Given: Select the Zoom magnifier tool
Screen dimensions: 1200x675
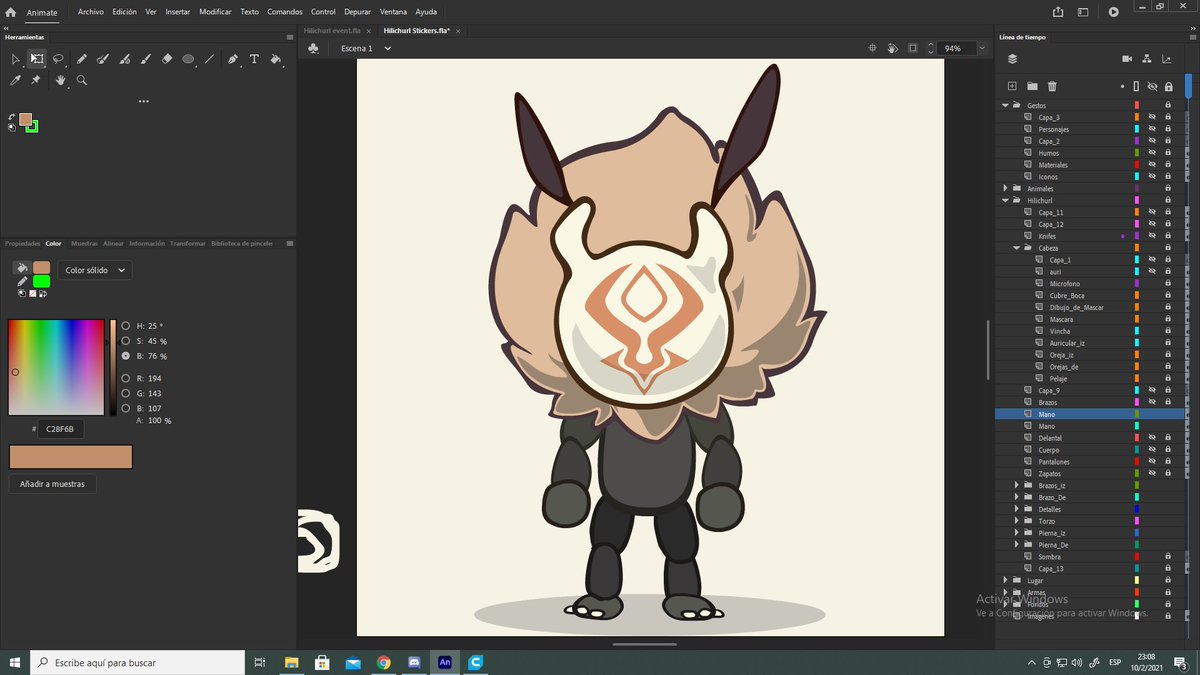Looking at the screenshot, I should click(82, 80).
